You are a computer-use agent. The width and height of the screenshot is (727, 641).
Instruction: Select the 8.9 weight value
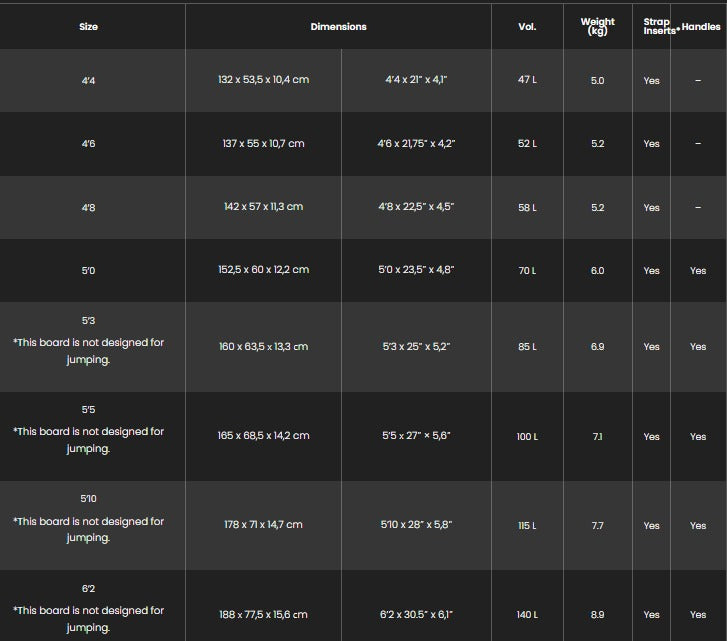point(597,614)
